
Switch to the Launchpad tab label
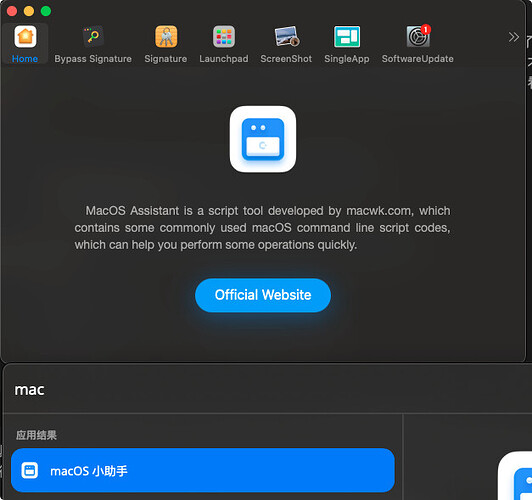pos(224,59)
